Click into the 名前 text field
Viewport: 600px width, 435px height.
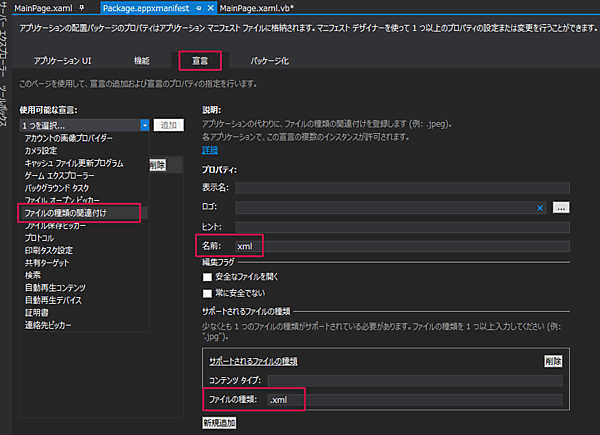tap(400, 246)
